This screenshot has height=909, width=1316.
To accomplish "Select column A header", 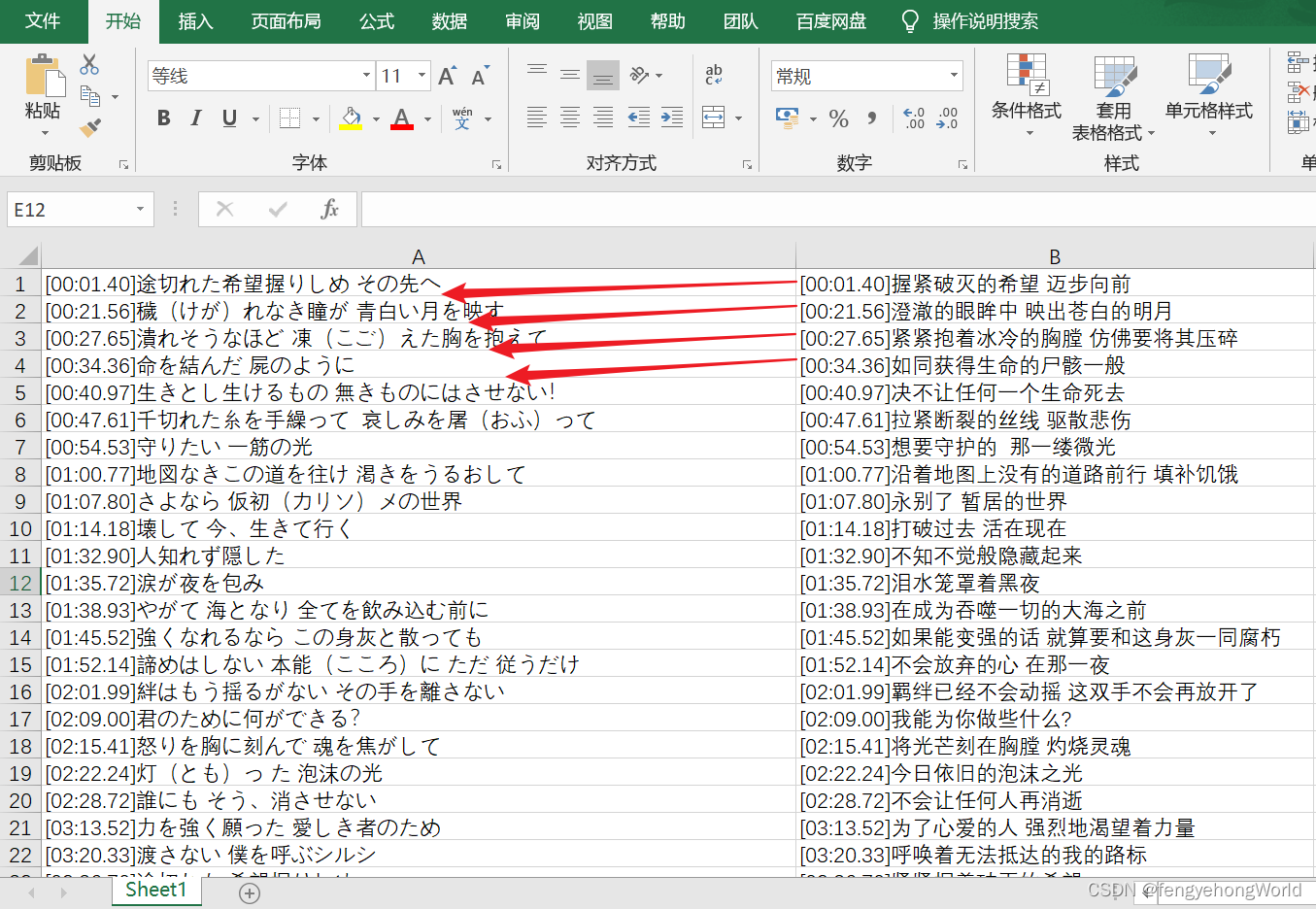I will click(x=419, y=256).
